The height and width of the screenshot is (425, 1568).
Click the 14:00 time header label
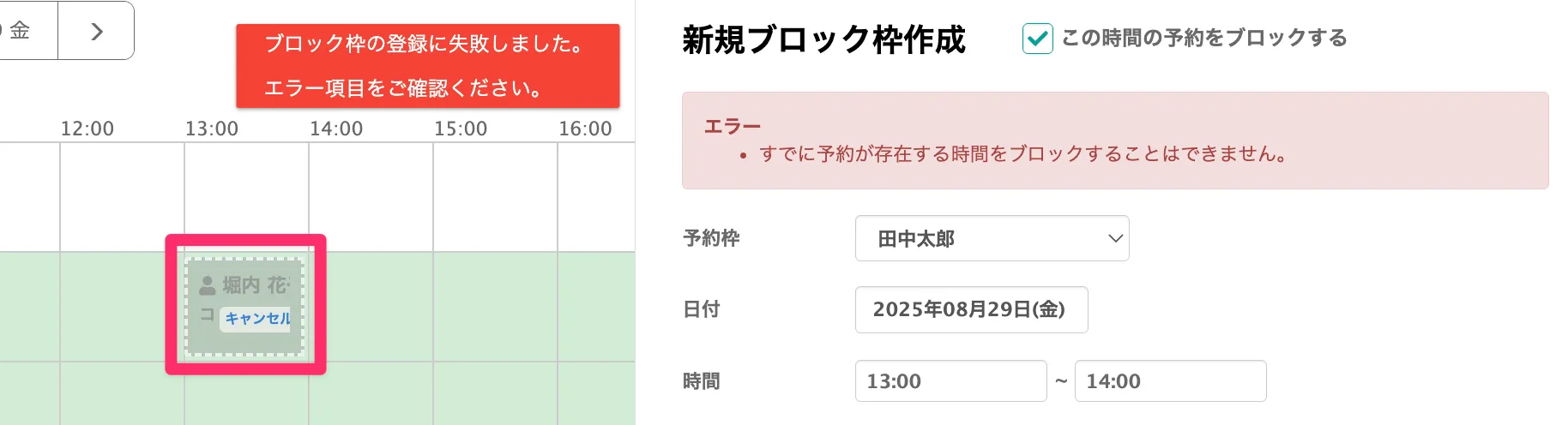coord(336,129)
